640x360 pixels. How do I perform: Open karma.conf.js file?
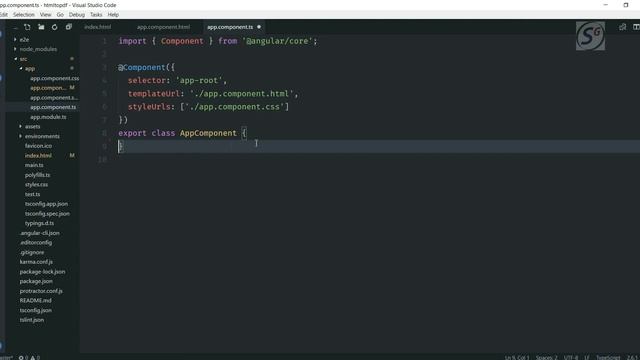[x=36, y=262]
